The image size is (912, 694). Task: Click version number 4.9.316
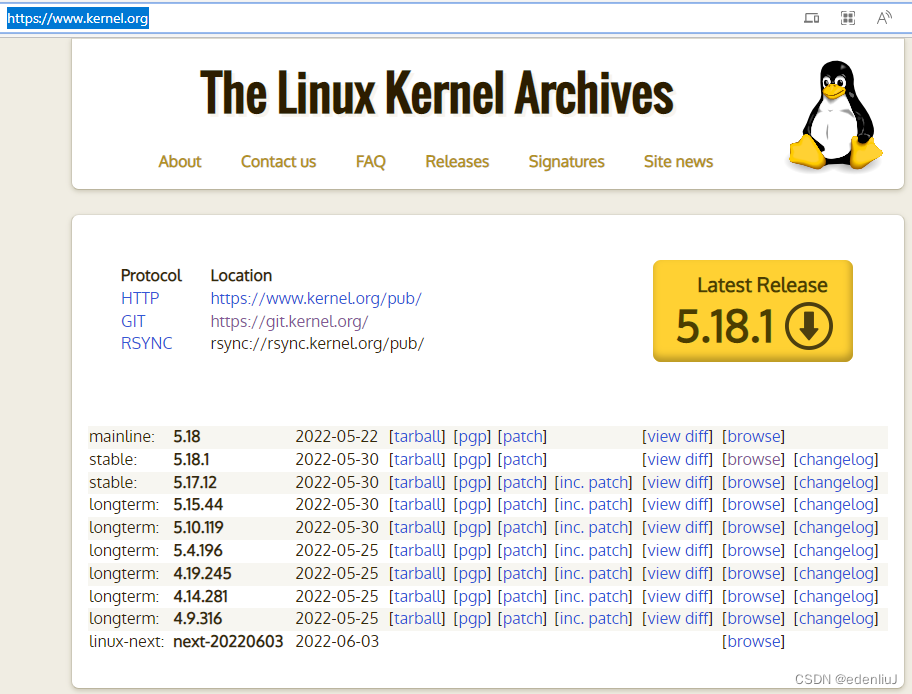(x=198, y=618)
